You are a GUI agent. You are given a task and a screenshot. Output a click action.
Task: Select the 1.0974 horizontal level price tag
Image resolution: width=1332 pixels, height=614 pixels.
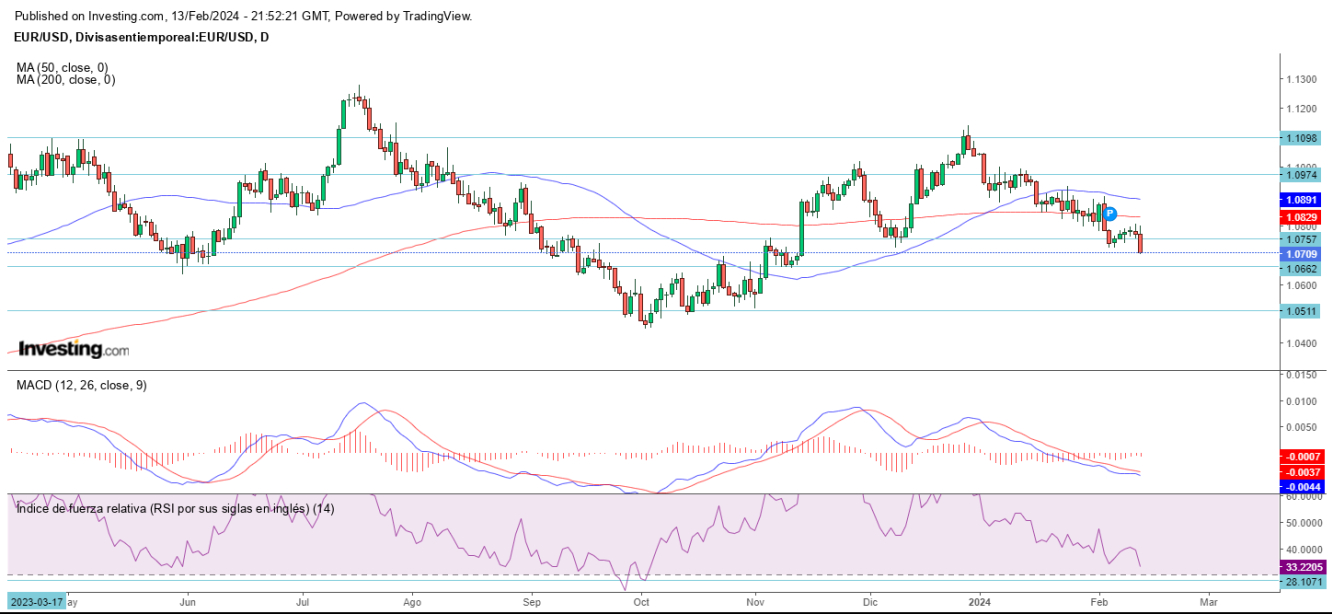[1300, 174]
